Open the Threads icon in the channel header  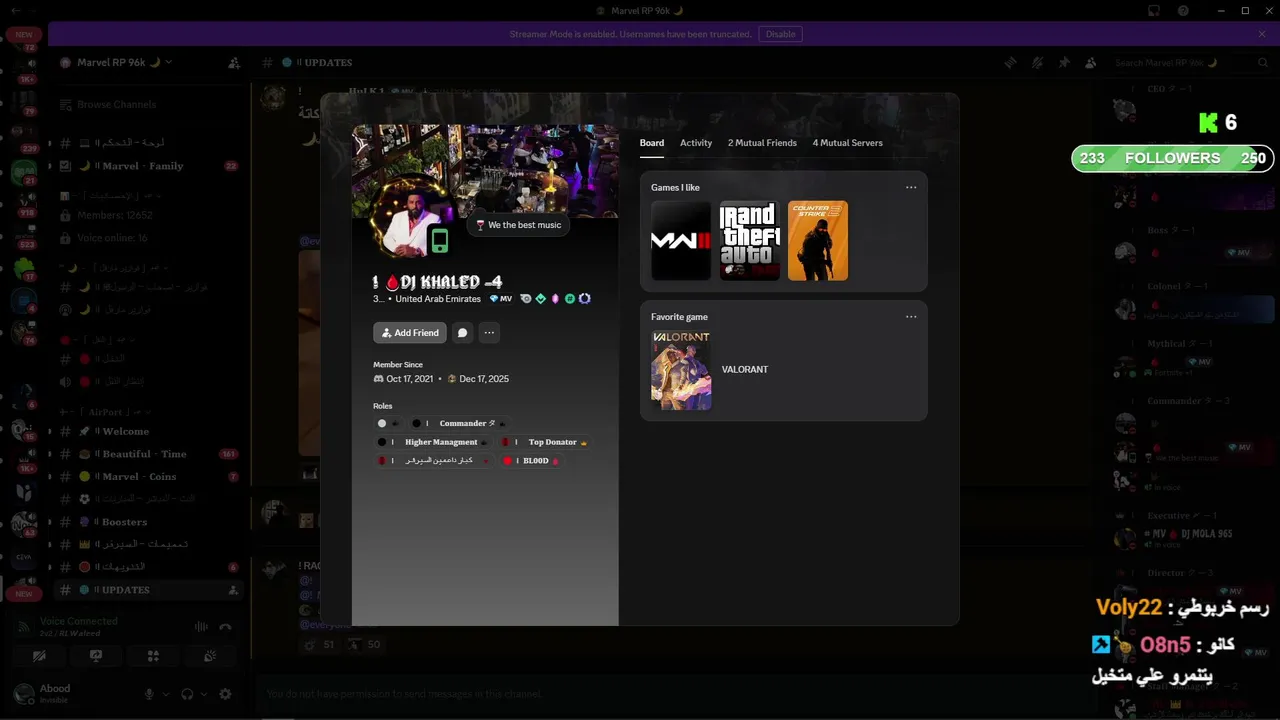[1011, 63]
